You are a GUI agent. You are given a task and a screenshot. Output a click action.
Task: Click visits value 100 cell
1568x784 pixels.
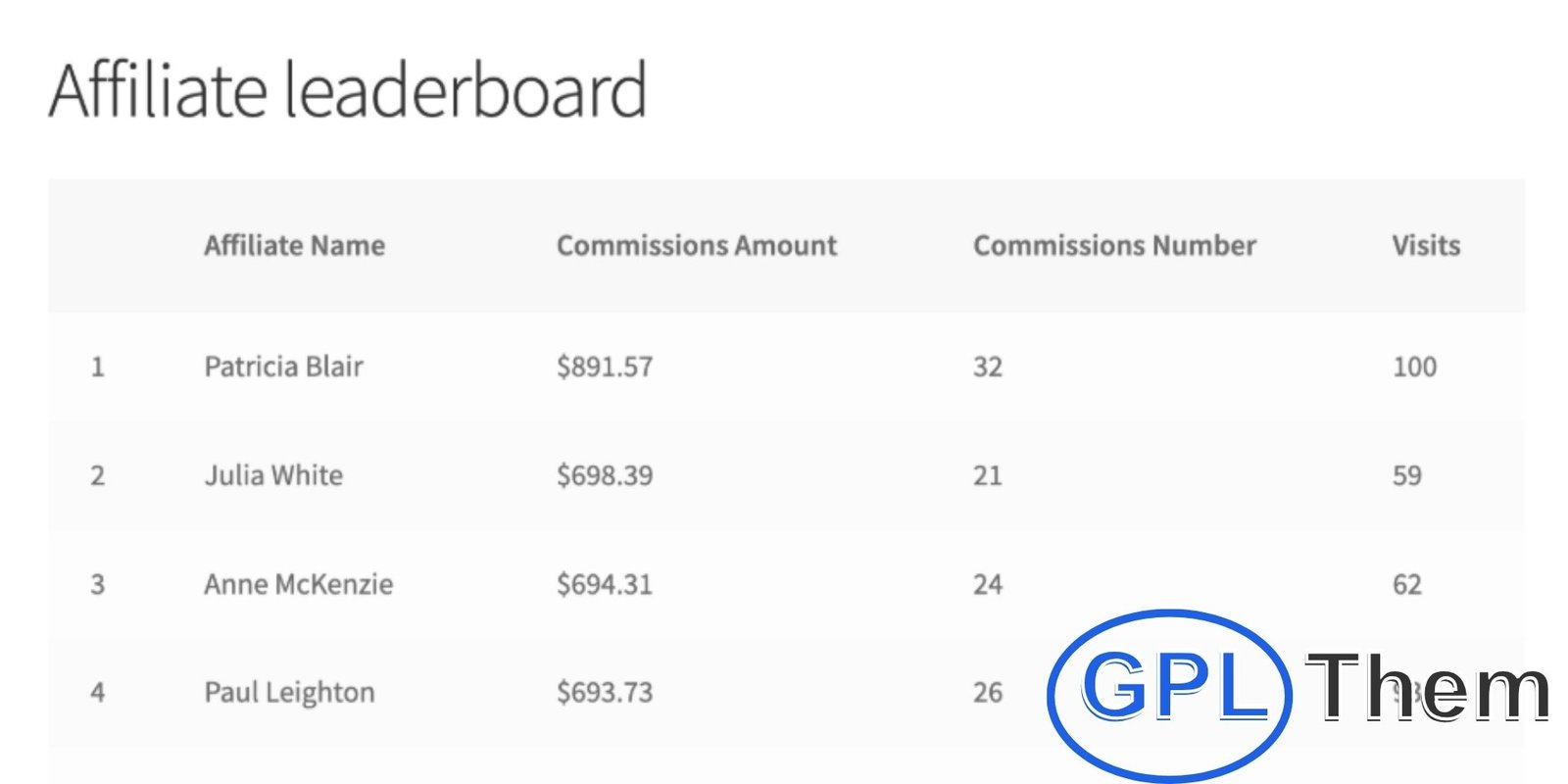pos(1414,367)
